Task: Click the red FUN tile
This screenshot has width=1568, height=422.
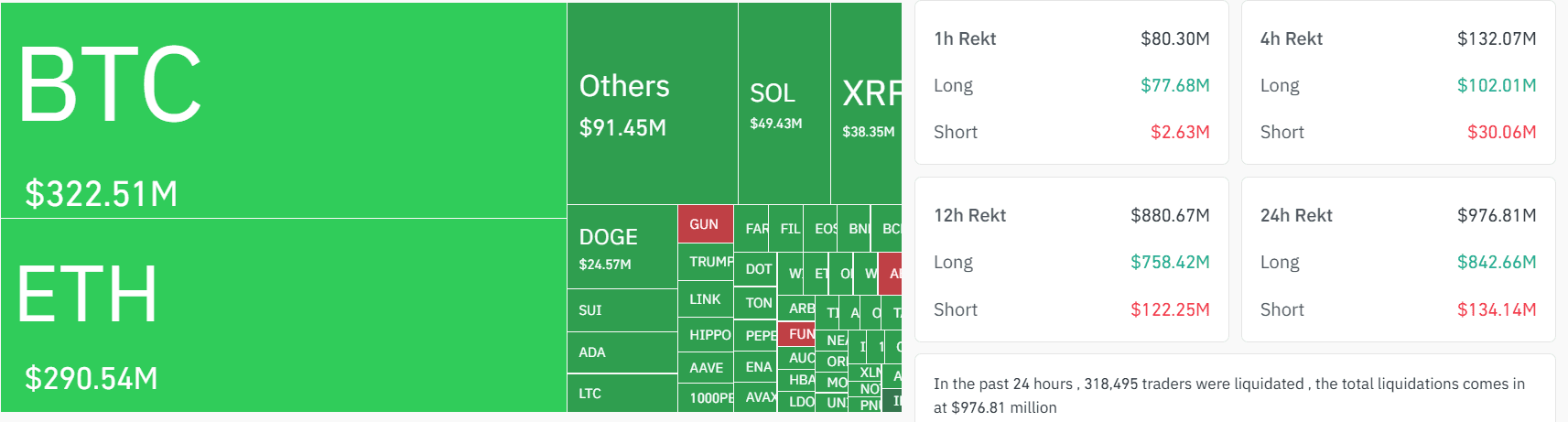Action: click(x=796, y=334)
